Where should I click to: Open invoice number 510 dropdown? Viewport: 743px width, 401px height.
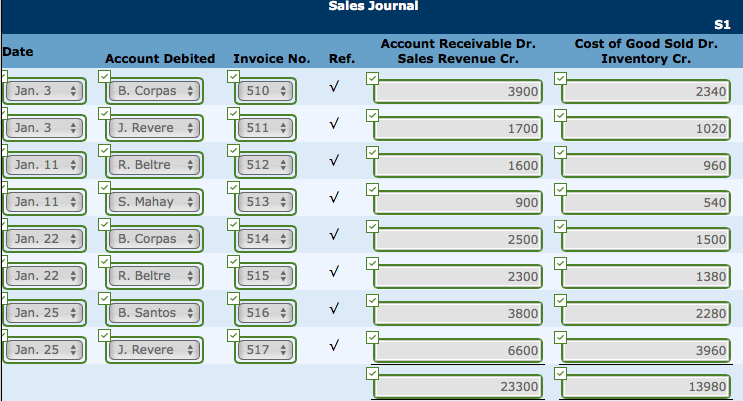(x=265, y=91)
